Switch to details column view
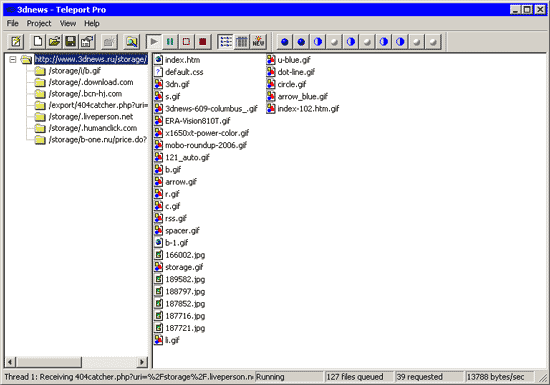 point(242,42)
